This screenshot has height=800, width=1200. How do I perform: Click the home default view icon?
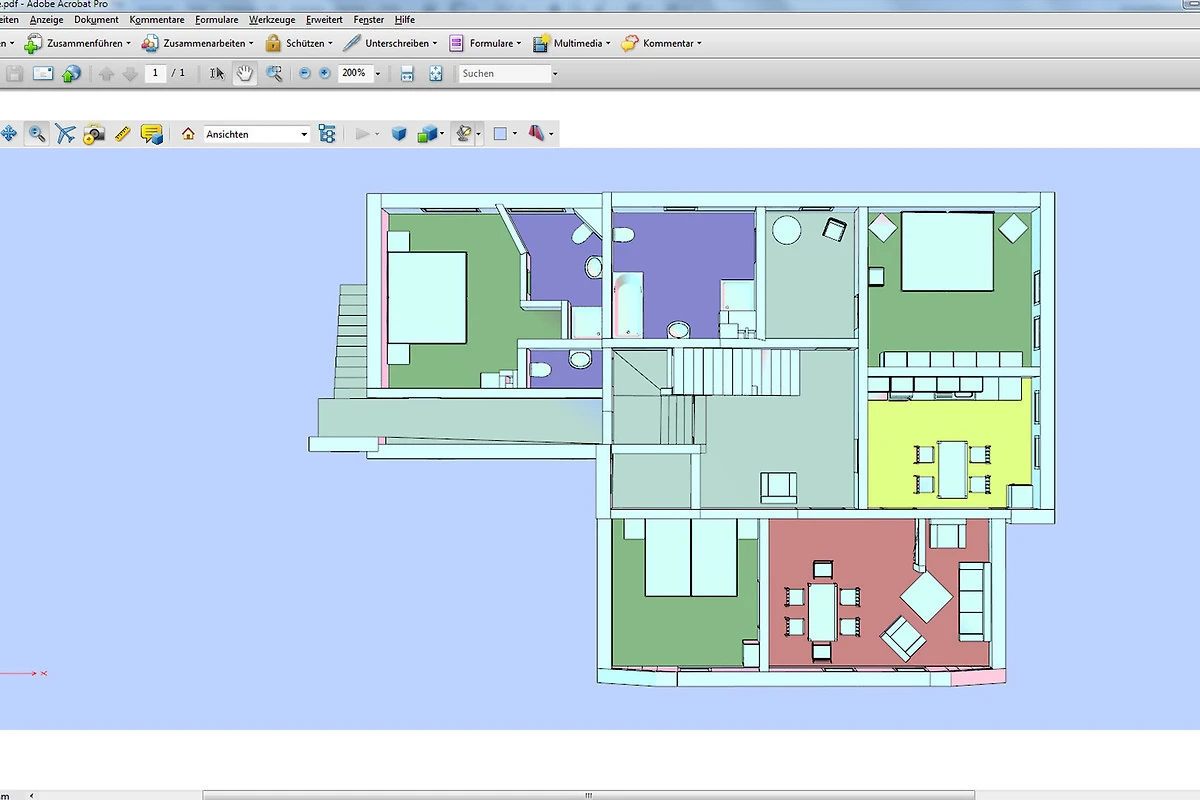pos(188,134)
